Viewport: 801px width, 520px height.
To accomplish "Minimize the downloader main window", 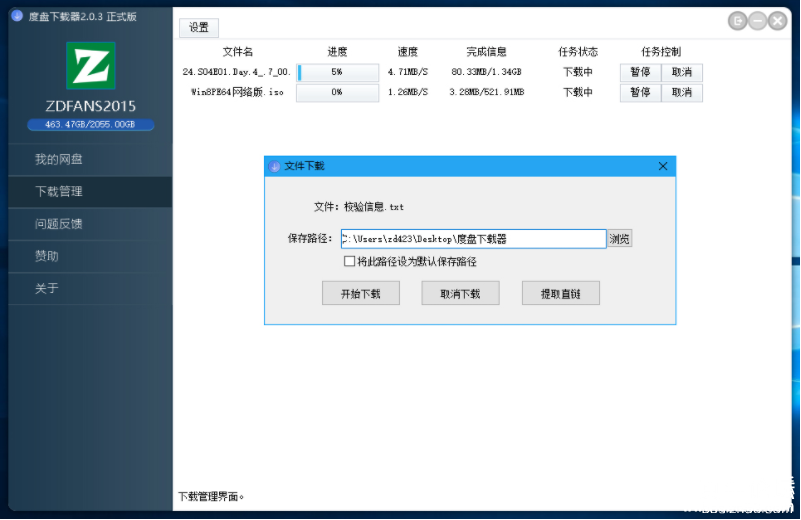I will point(758,20).
